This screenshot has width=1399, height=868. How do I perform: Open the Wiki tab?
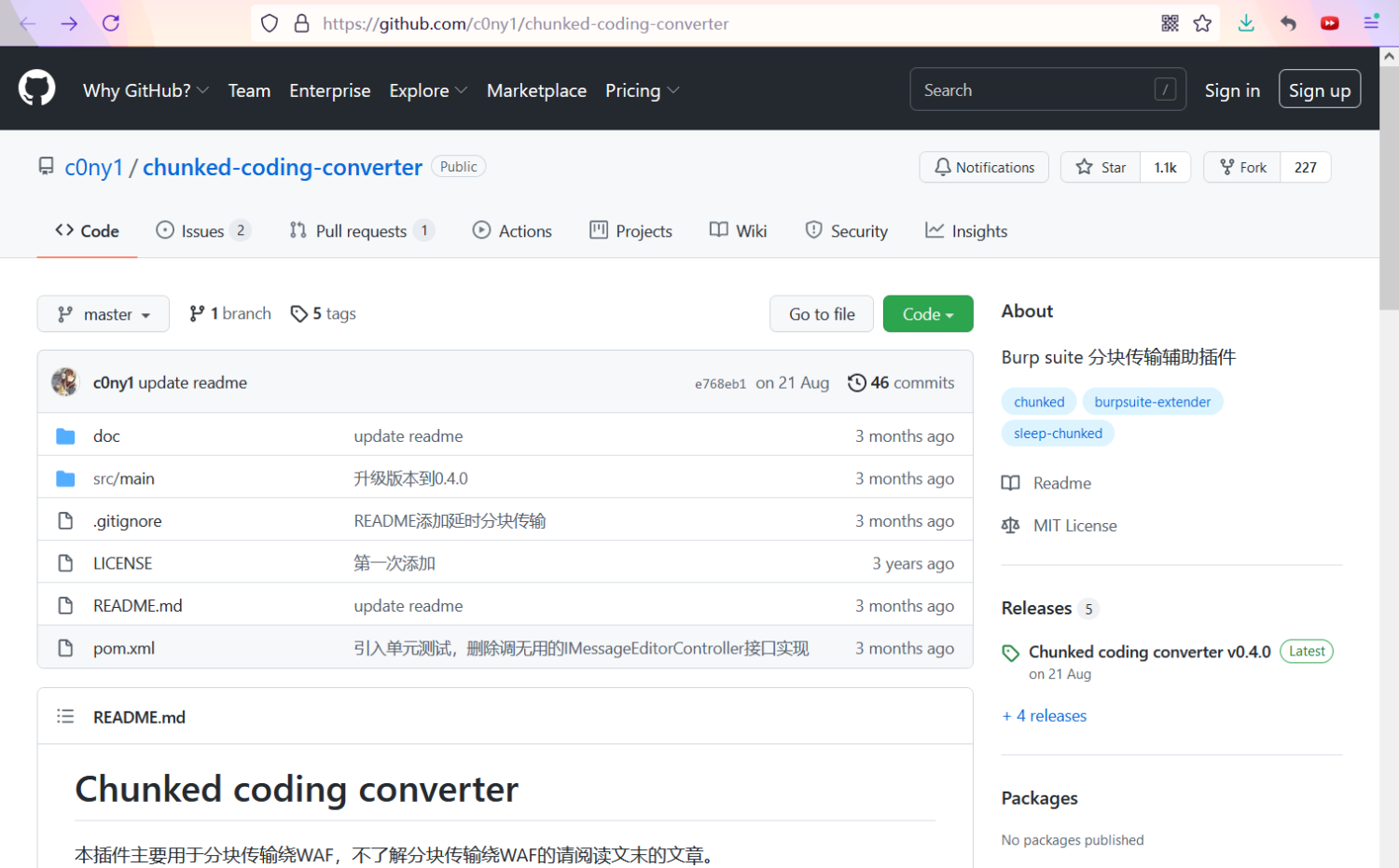pos(738,230)
